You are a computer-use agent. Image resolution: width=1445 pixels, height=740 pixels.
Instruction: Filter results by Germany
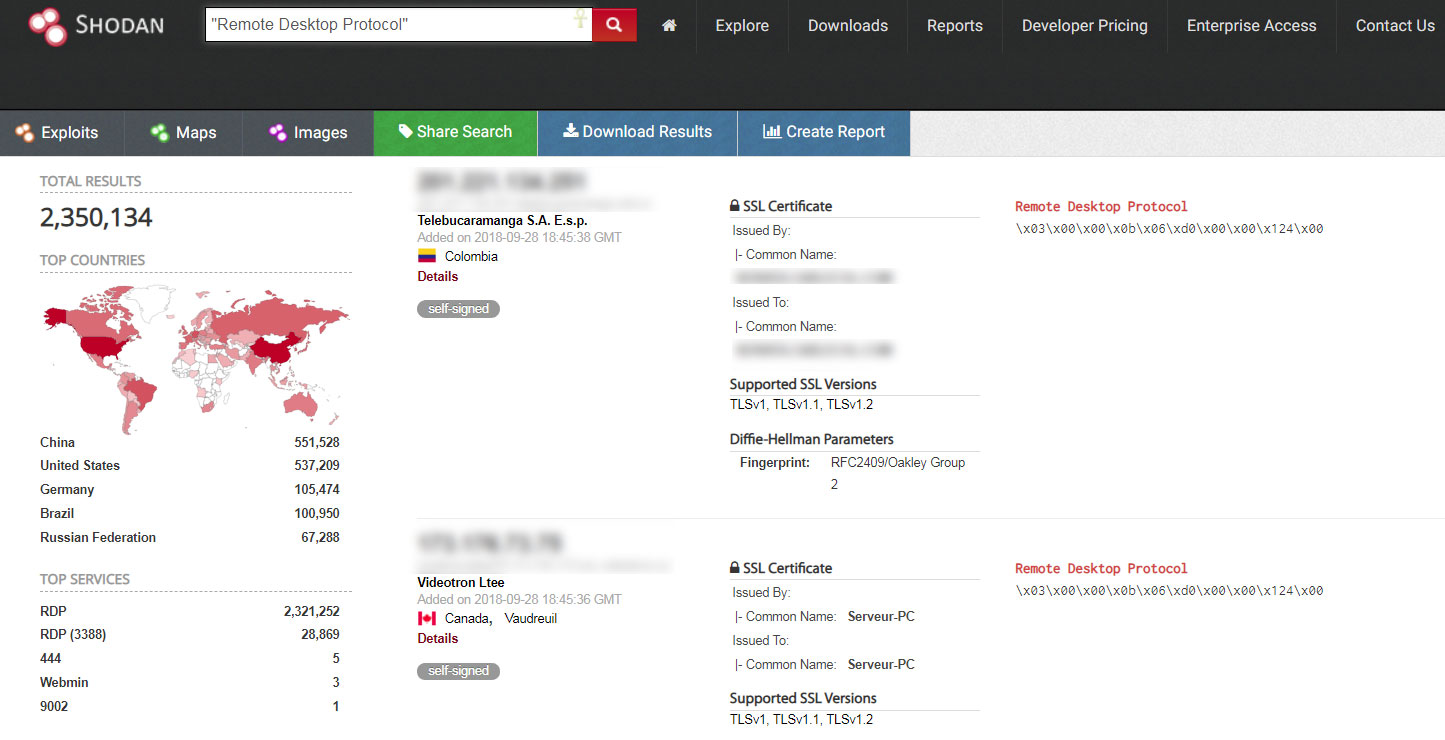point(67,489)
